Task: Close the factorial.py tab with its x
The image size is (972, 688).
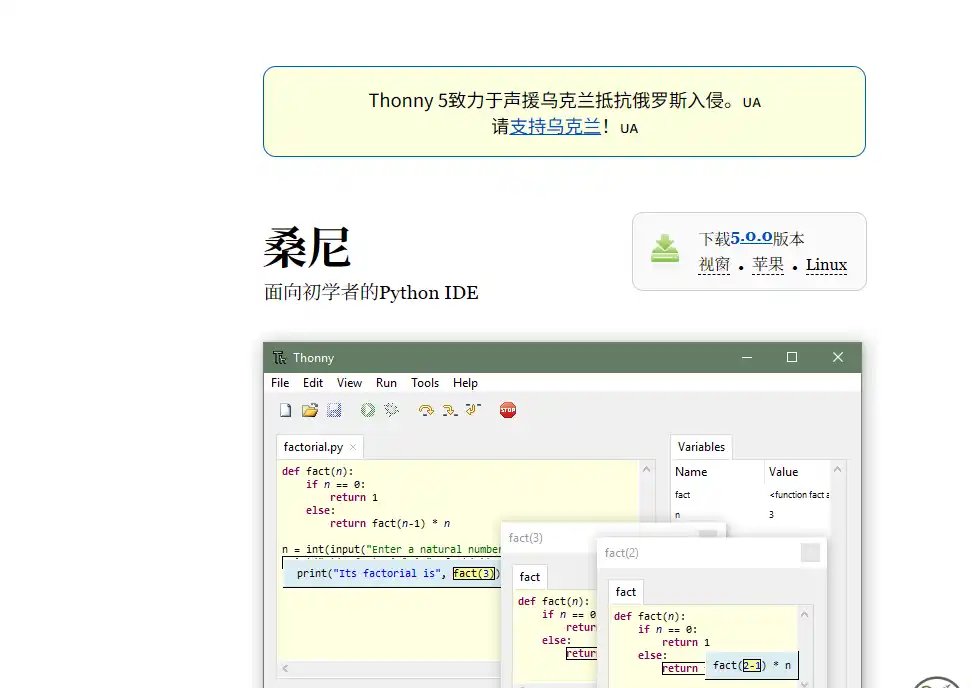Action: pyautogui.click(x=353, y=447)
